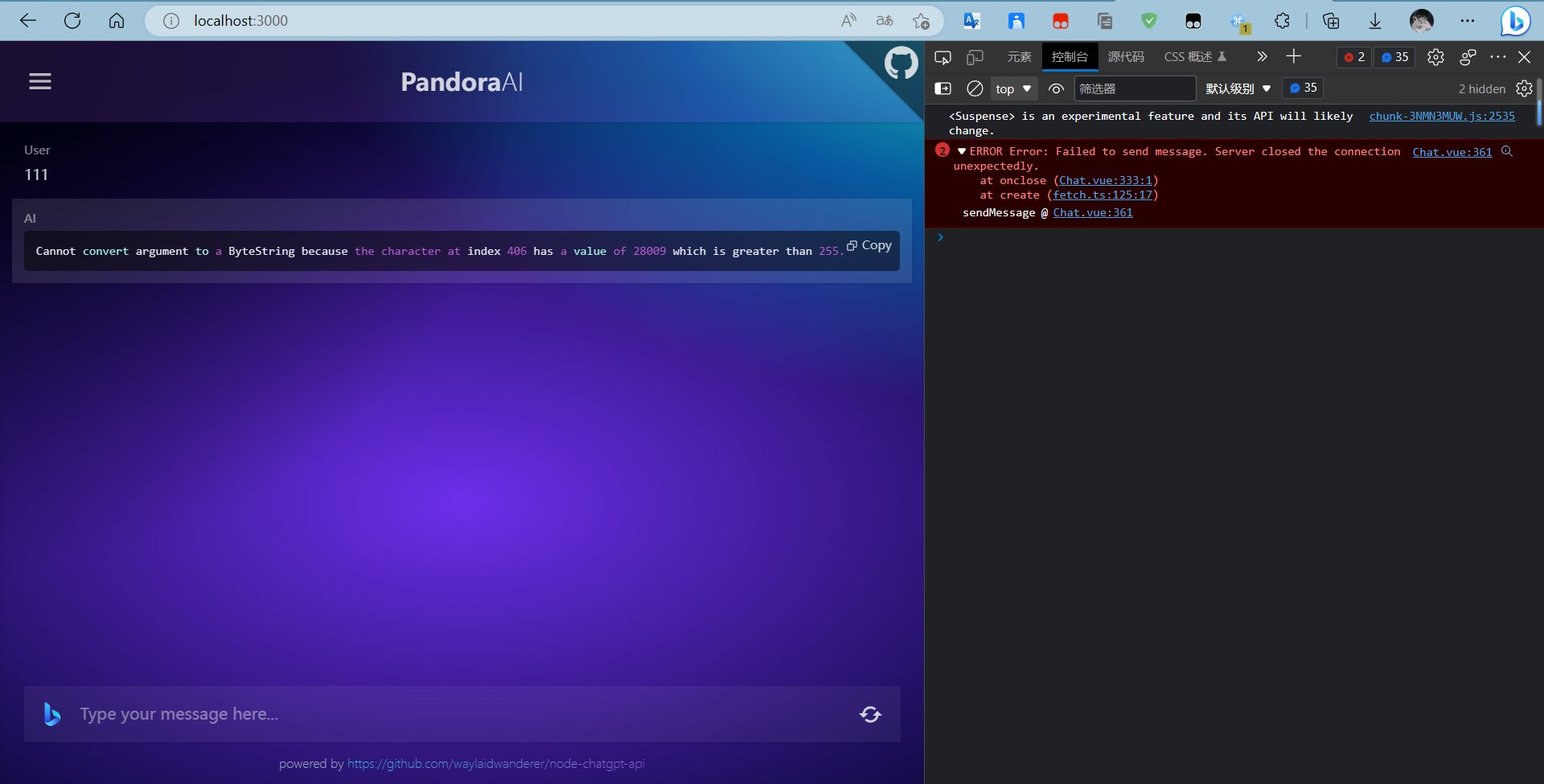Copy the AI error message
Viewport: 1544px width, 784px height.
tap(869, 245)
